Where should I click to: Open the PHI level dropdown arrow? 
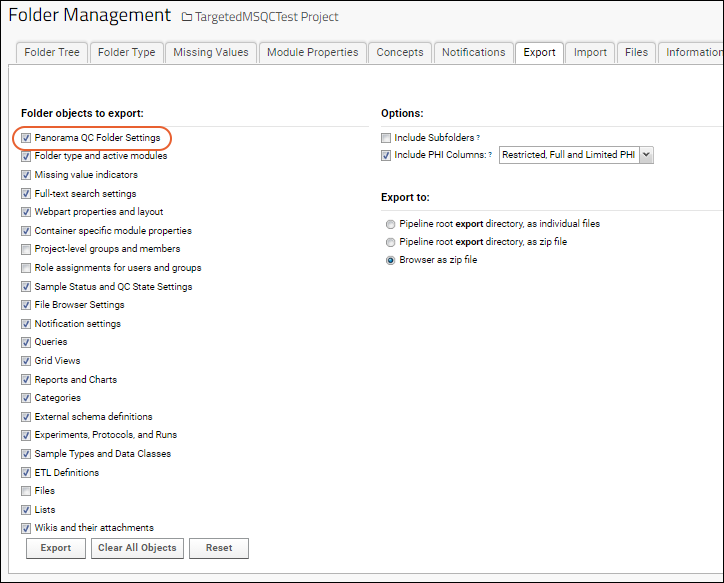point(646,155)
